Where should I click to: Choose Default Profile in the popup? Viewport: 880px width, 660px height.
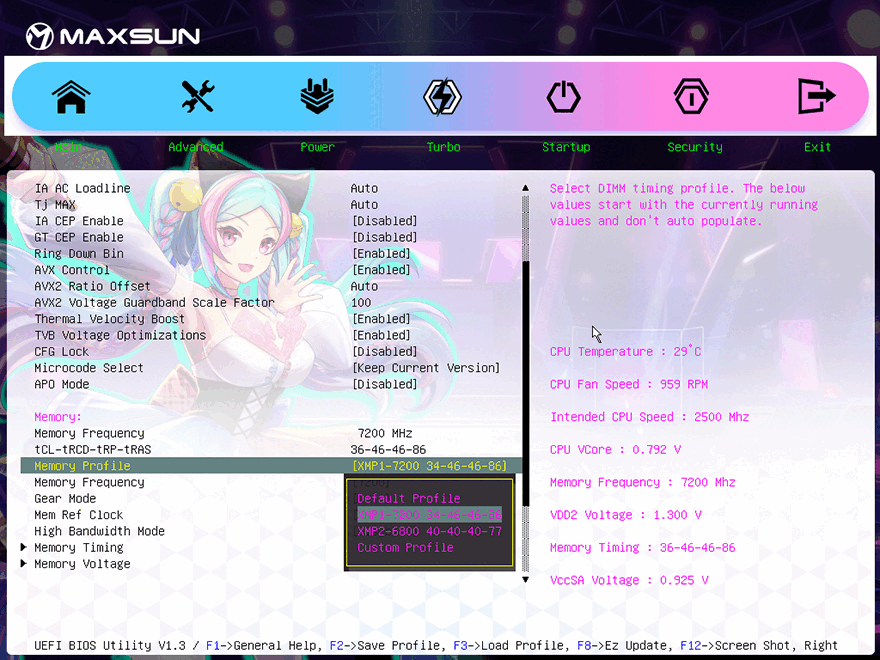[409, 498]
